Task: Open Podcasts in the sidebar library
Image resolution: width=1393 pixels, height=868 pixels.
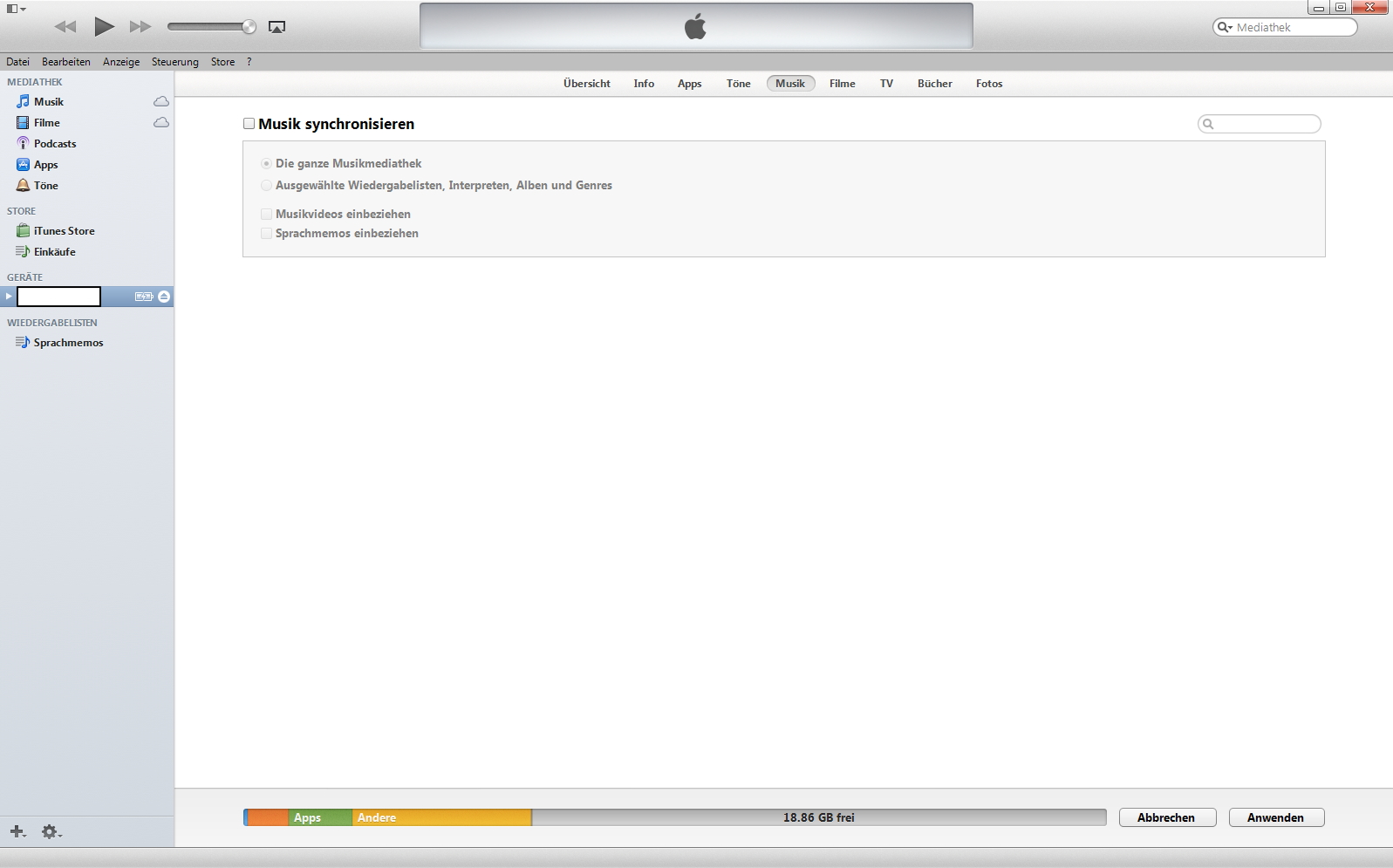Action: click(x=54, y=144)
